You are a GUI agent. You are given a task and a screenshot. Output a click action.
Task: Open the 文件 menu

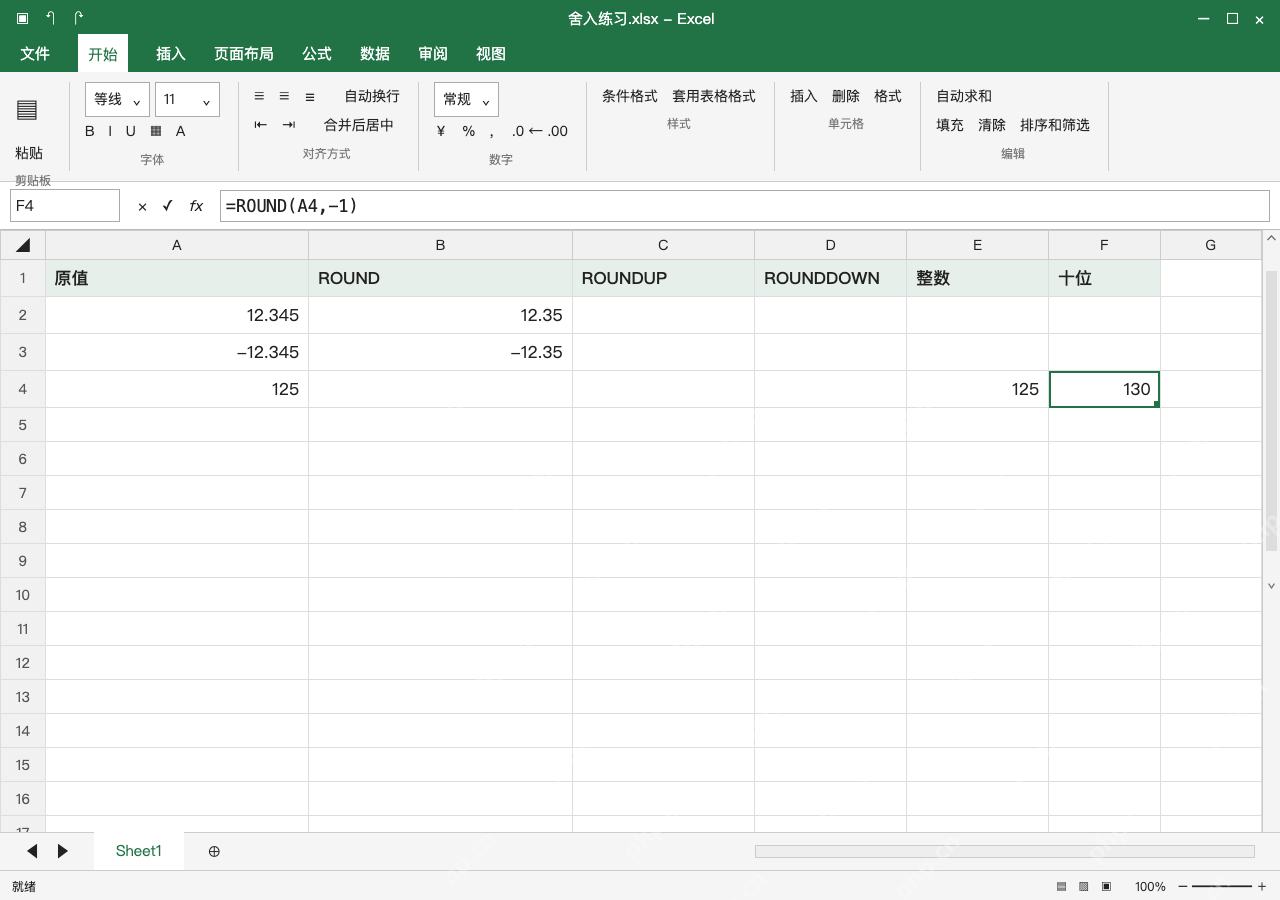pos(35,54)
